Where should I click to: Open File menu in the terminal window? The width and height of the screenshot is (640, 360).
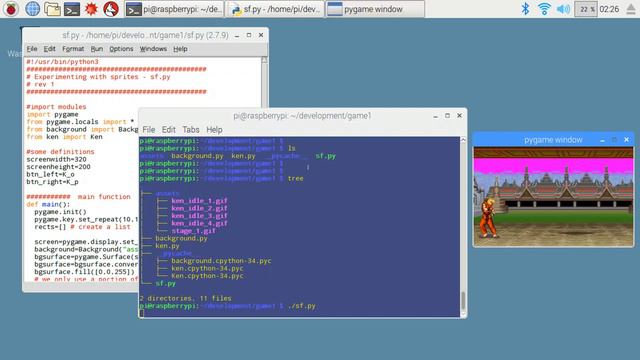[x=149, y=129]
